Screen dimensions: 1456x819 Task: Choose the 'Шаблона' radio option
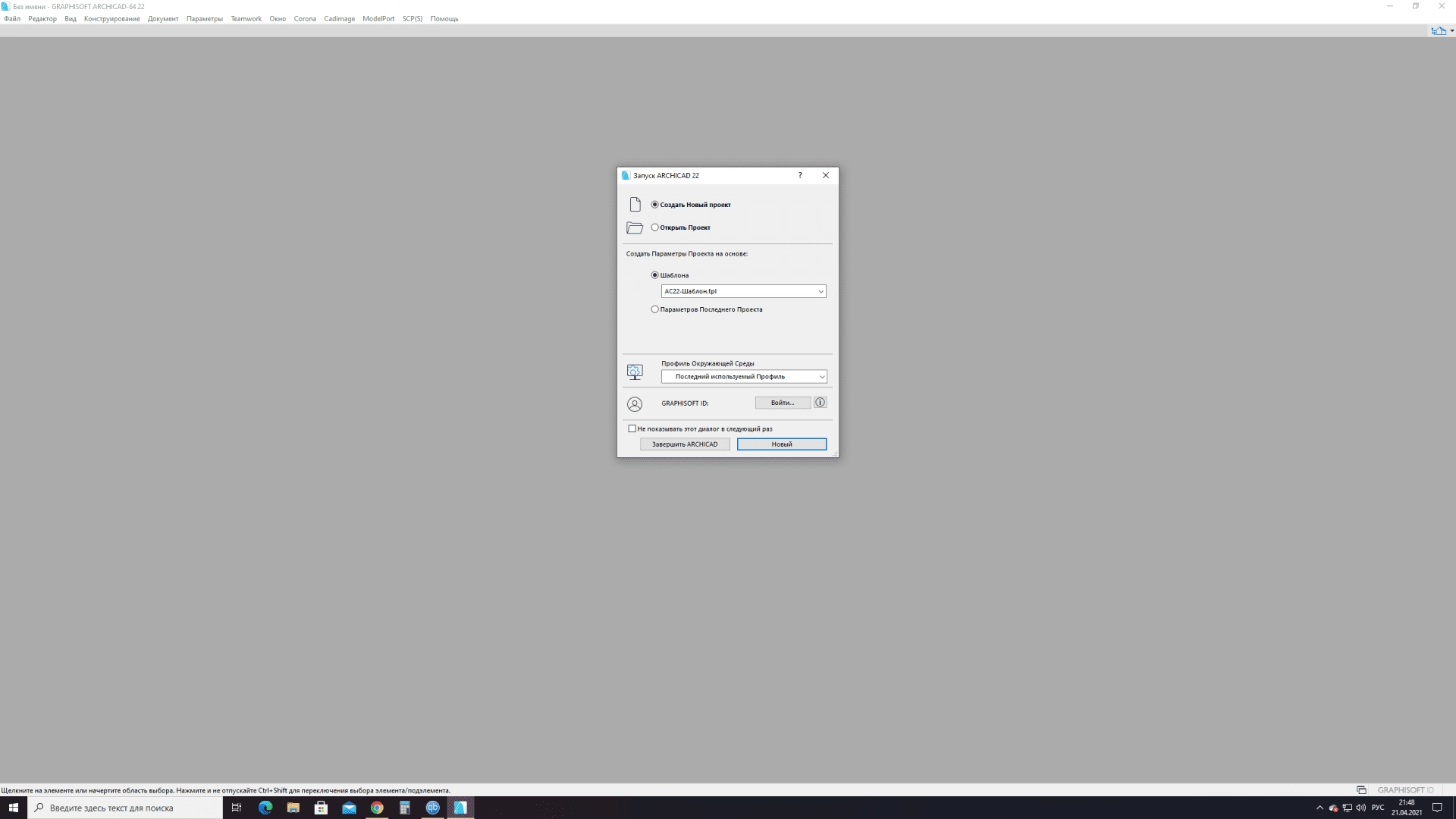(x=655, y=275)
